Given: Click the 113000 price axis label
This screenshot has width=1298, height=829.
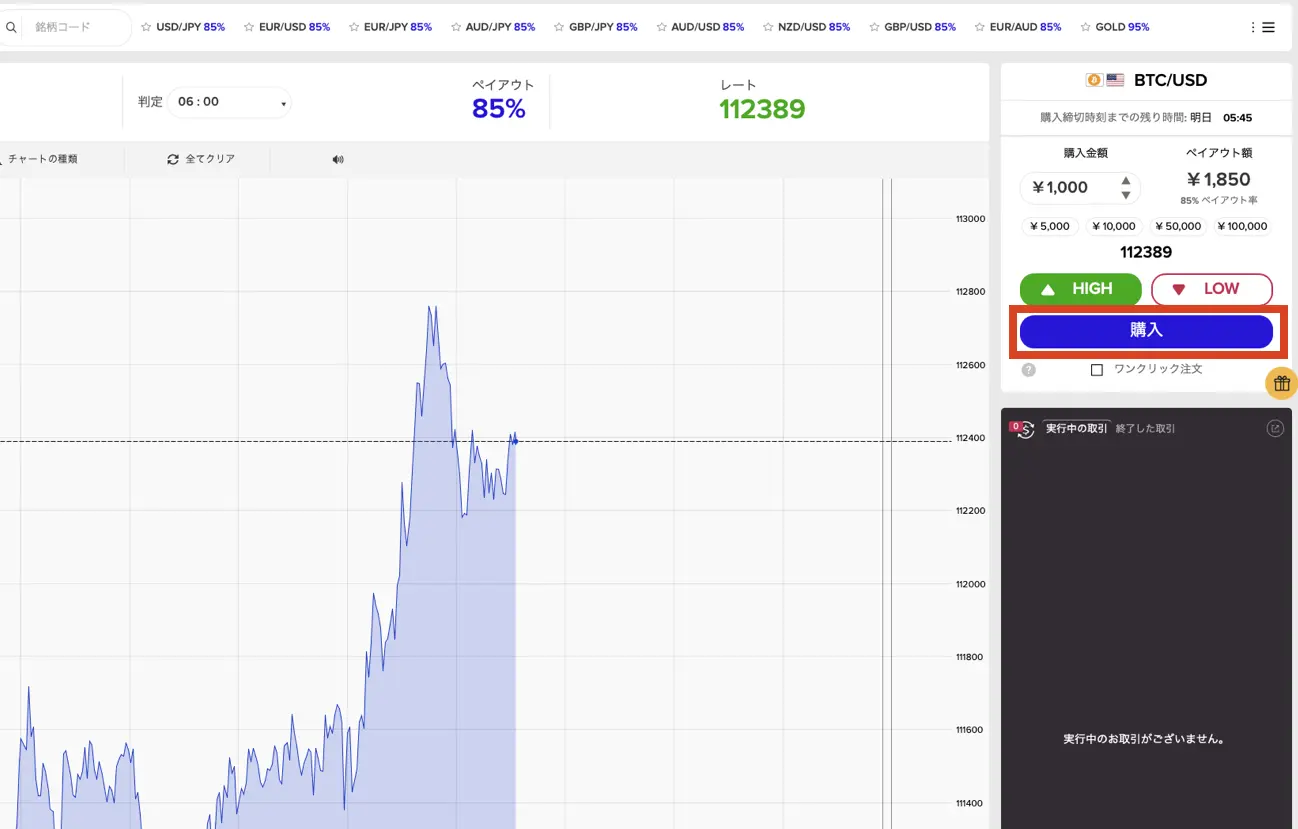Looking at the screenshot, I should click(971, 219).
